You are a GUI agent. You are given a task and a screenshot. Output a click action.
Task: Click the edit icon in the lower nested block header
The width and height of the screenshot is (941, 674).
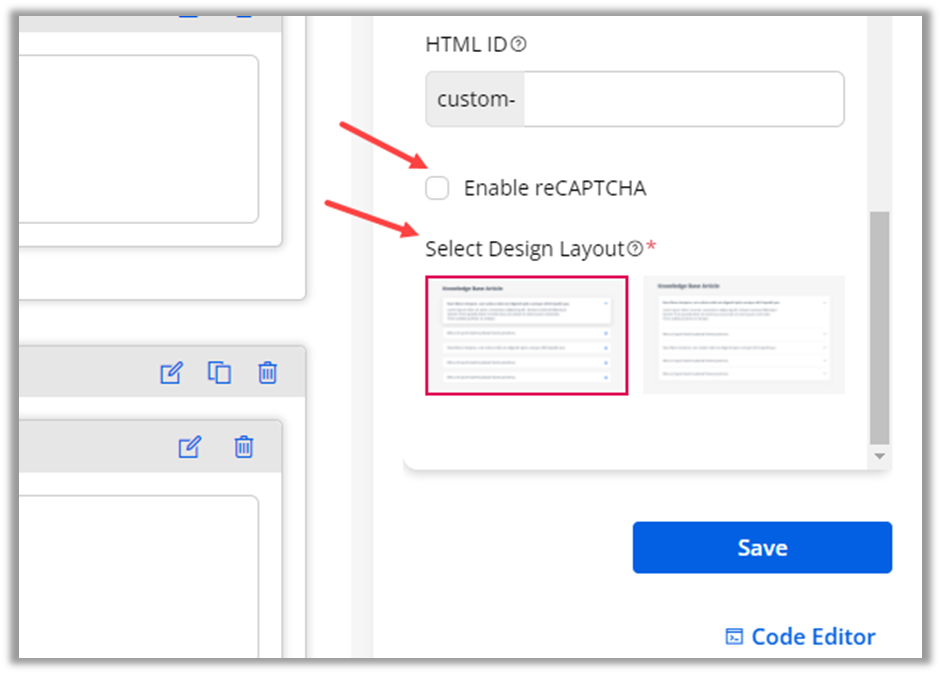click(190, 447)
